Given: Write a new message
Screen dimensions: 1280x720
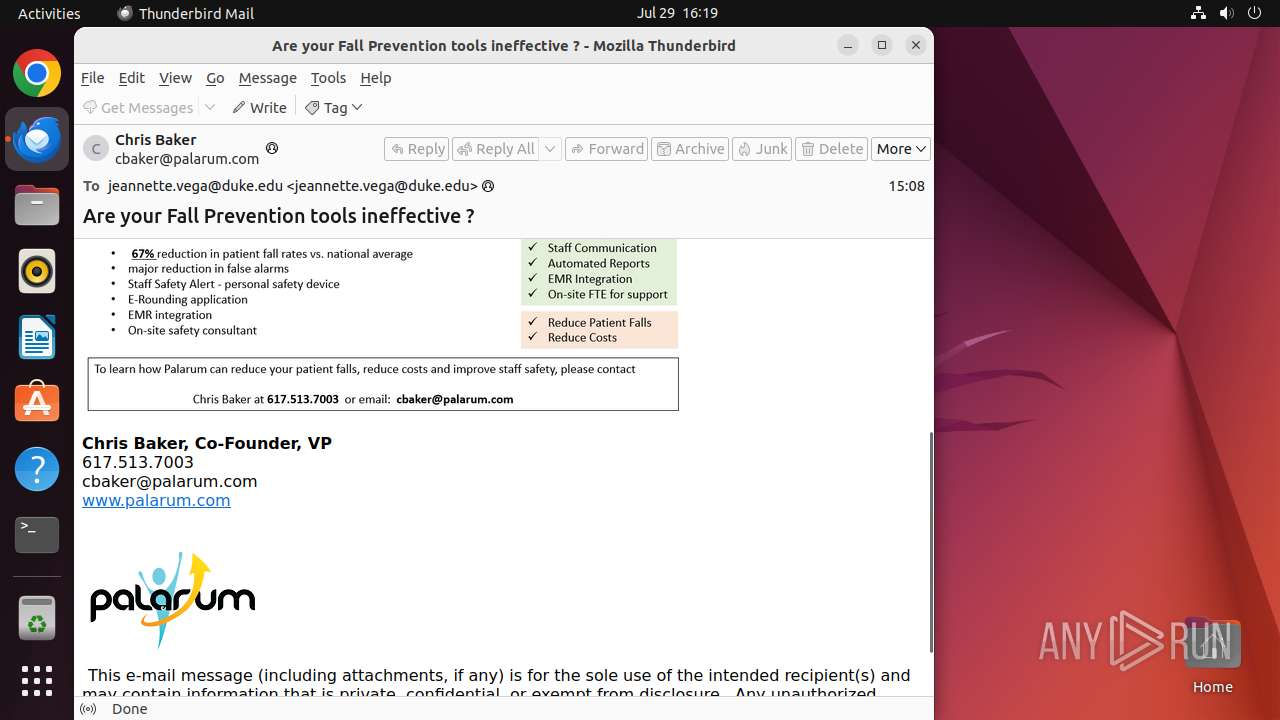Looking at the screenshot, I should [259, 107].
